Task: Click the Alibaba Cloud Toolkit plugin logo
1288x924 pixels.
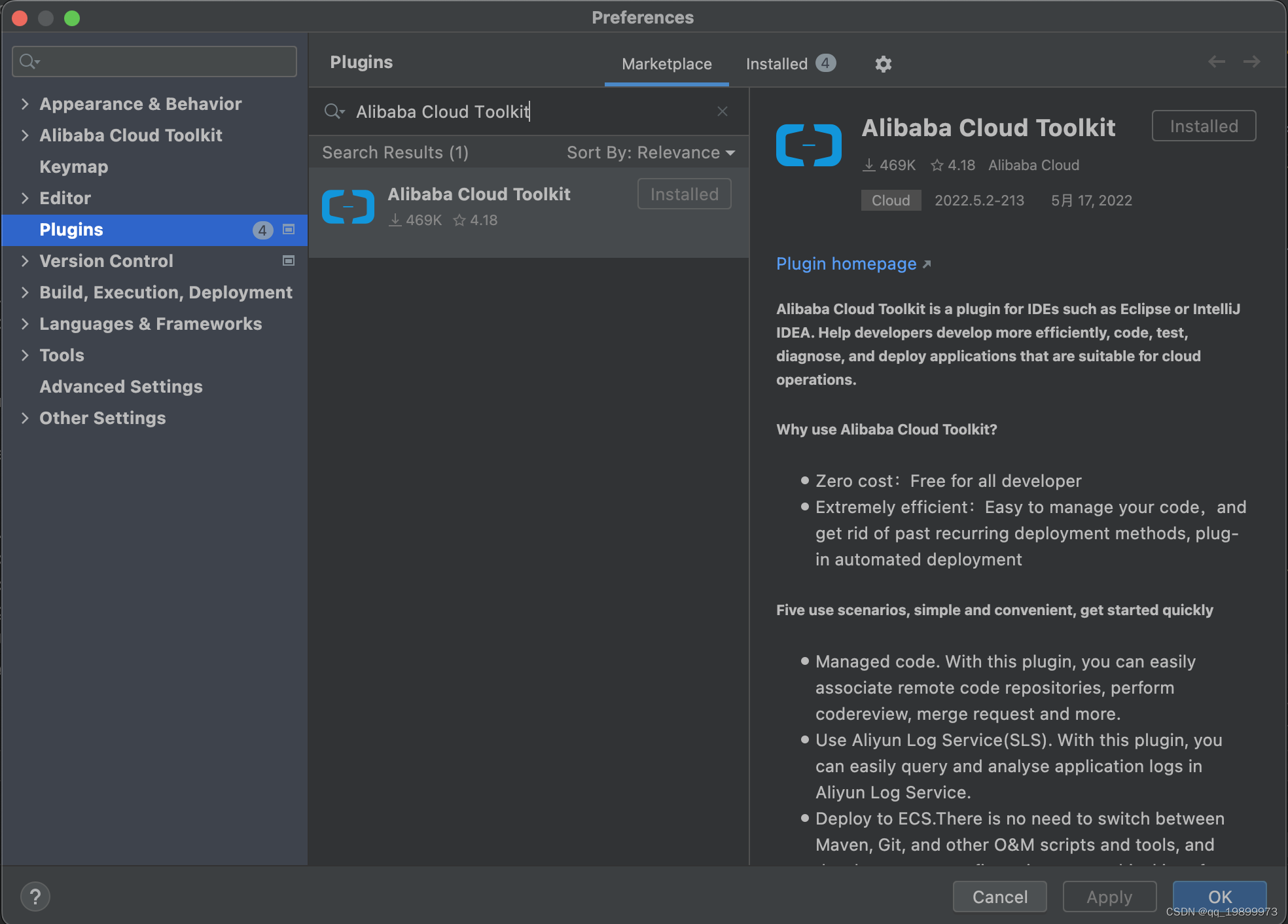Action: [x=808, y=145]
